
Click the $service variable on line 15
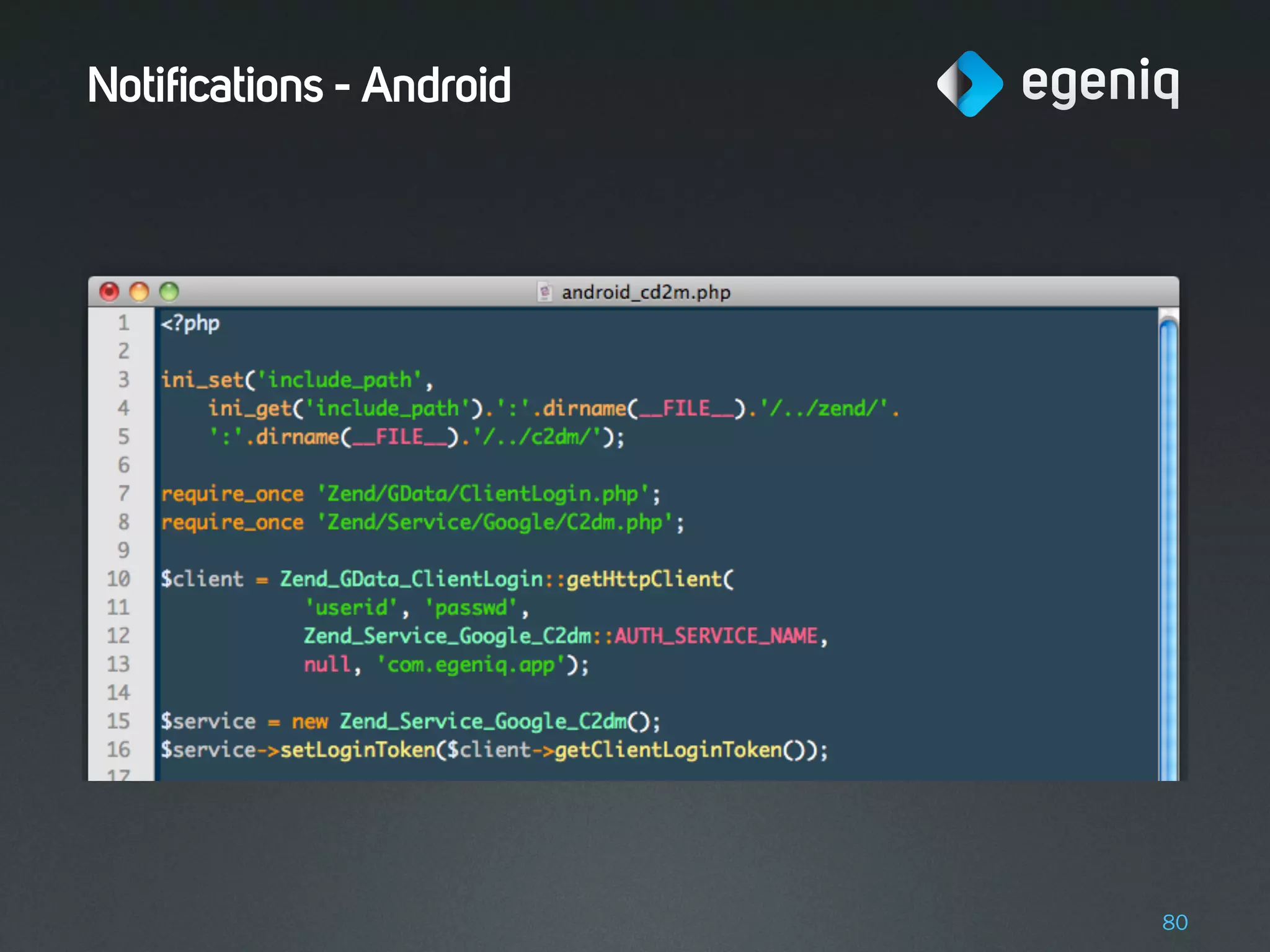(x=208, y=722)
